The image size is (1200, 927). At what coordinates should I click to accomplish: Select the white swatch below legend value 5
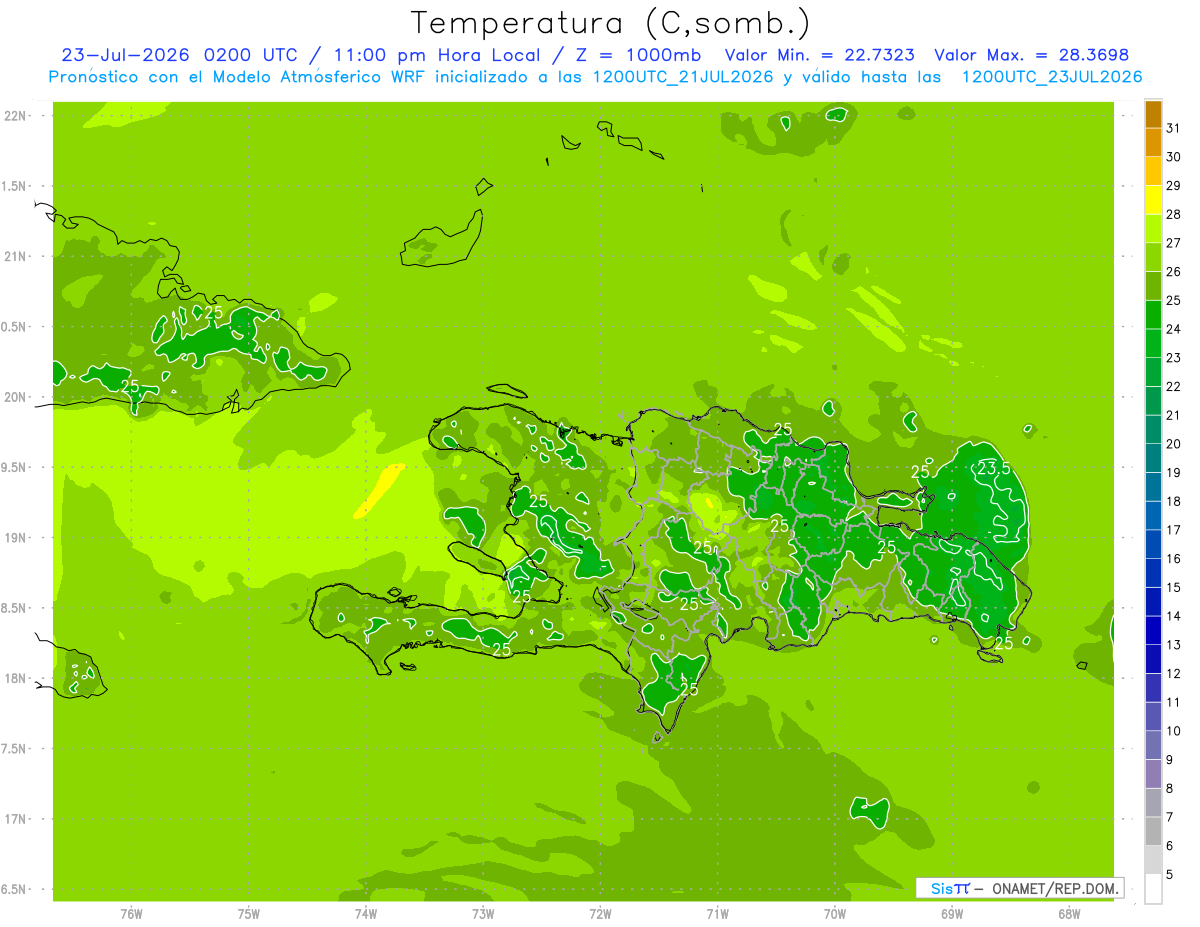point(1153,888)
